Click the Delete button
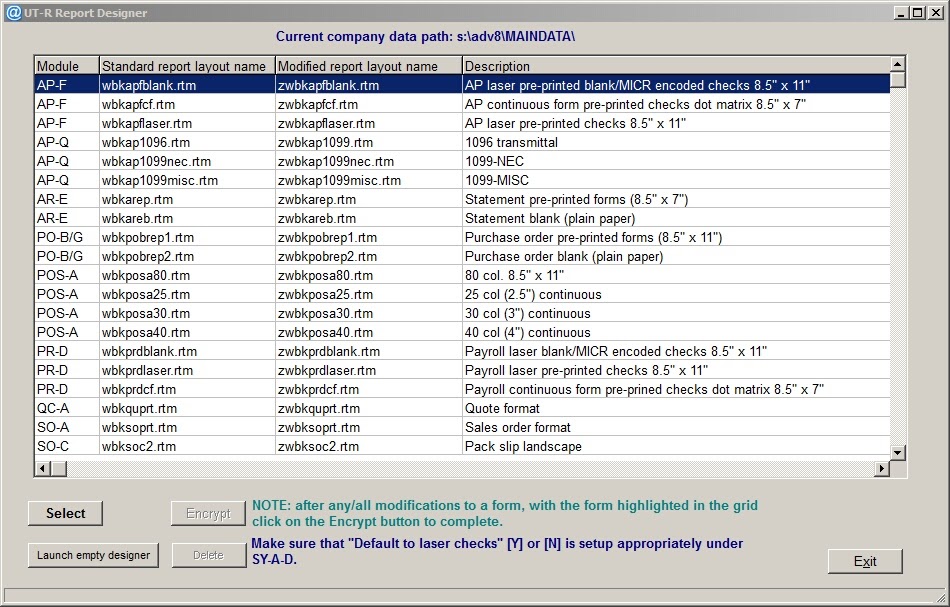 pyautogui.click(x=207, y=554)
